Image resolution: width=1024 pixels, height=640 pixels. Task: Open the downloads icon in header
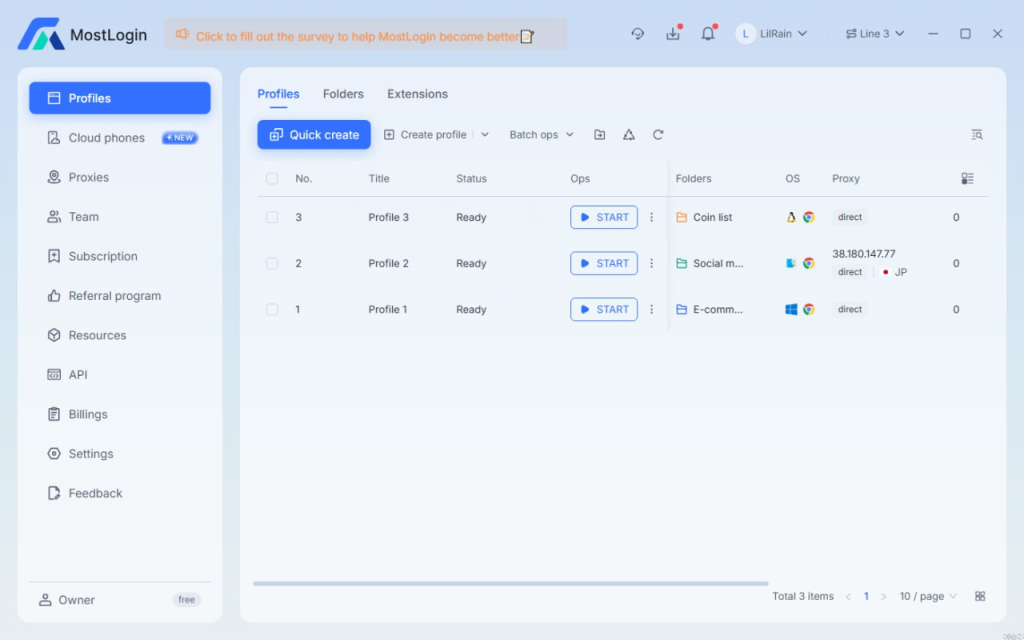point(673,34)
